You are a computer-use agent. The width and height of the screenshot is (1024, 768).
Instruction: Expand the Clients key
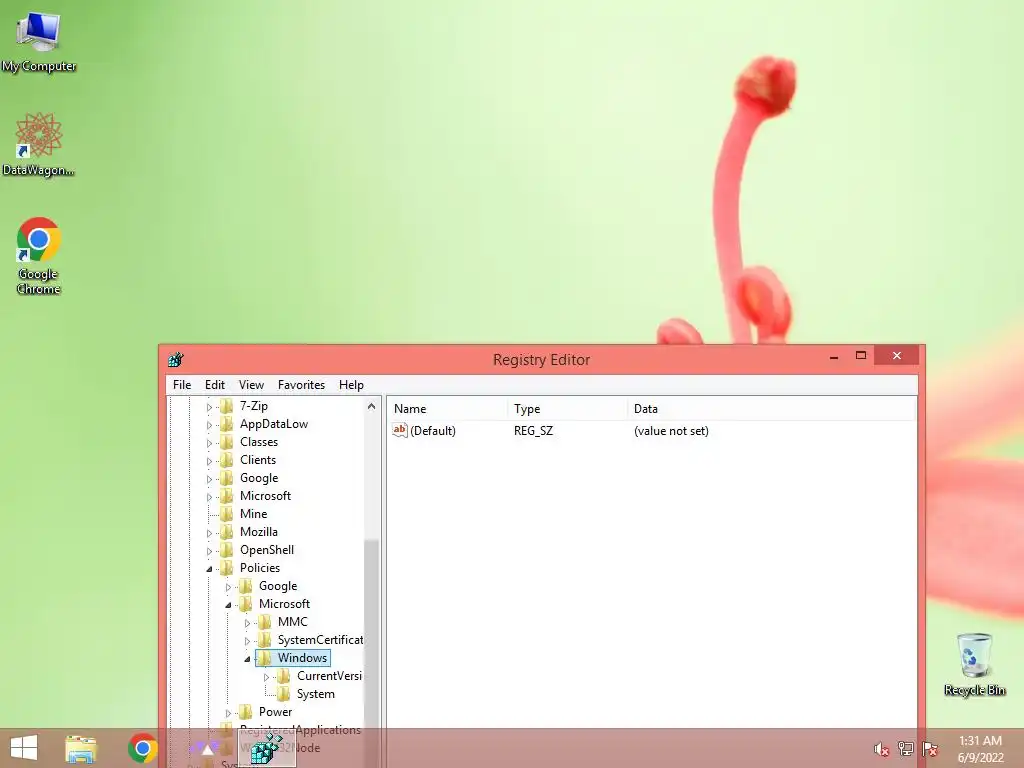[209, 461]
